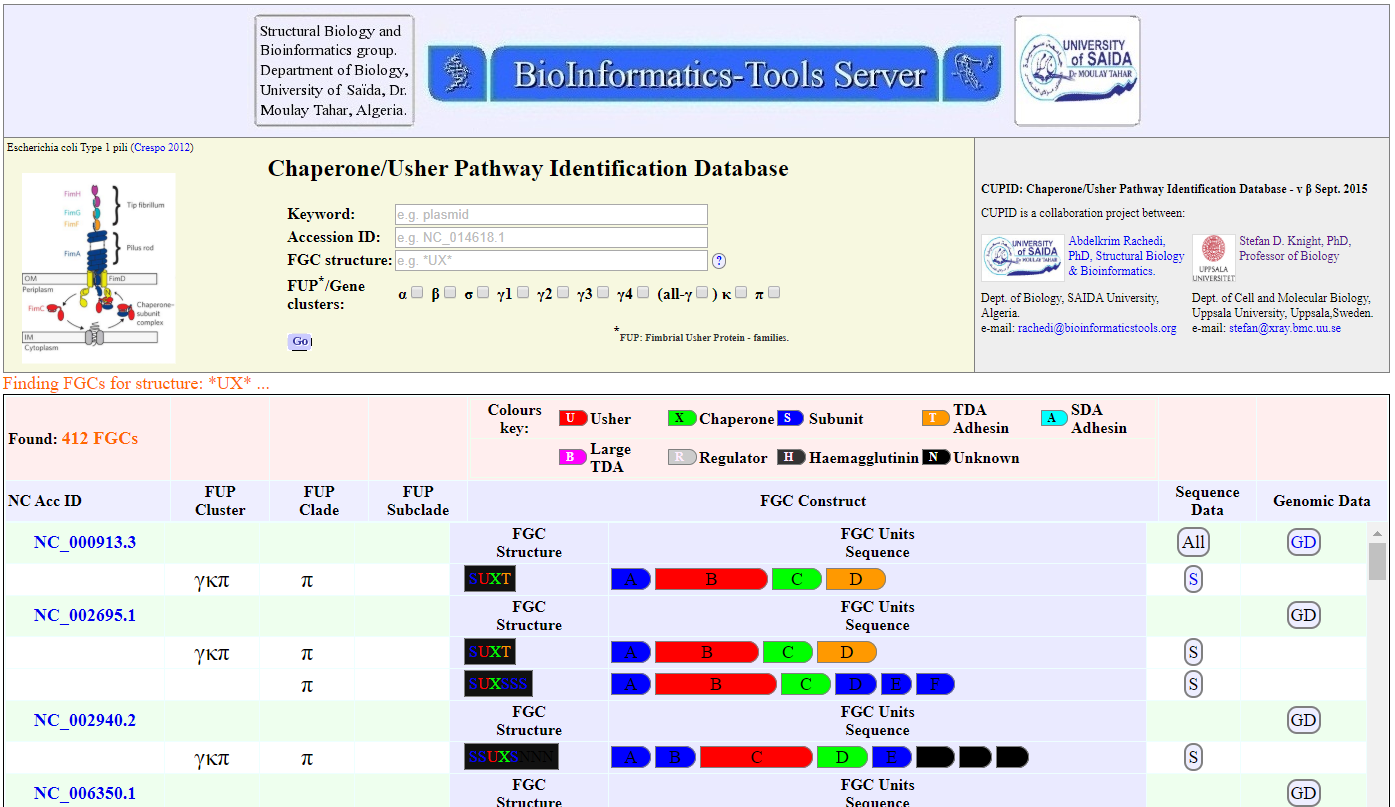Email stefan@xray.bmc.uu.se link
The height and width of the screenshot is (807, 1395).
1285,328
